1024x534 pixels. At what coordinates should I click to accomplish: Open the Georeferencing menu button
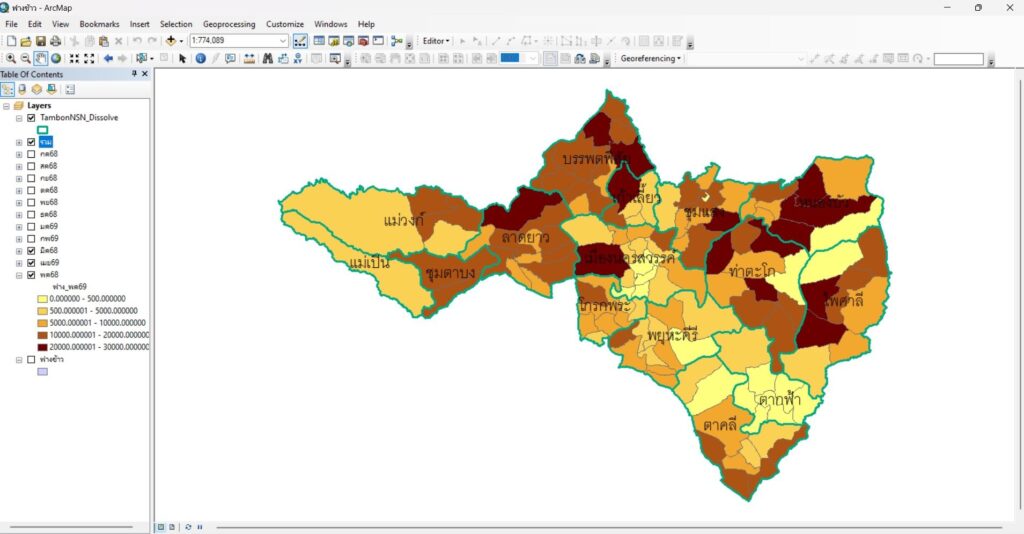coord(651,58)
